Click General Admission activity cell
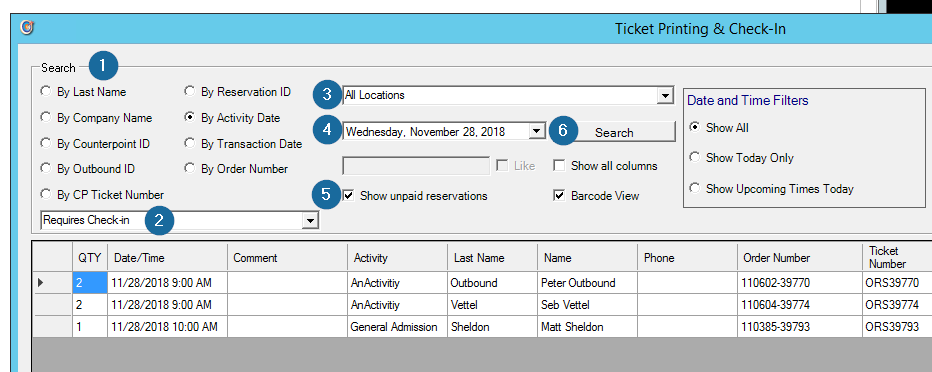 coord(398,327)
